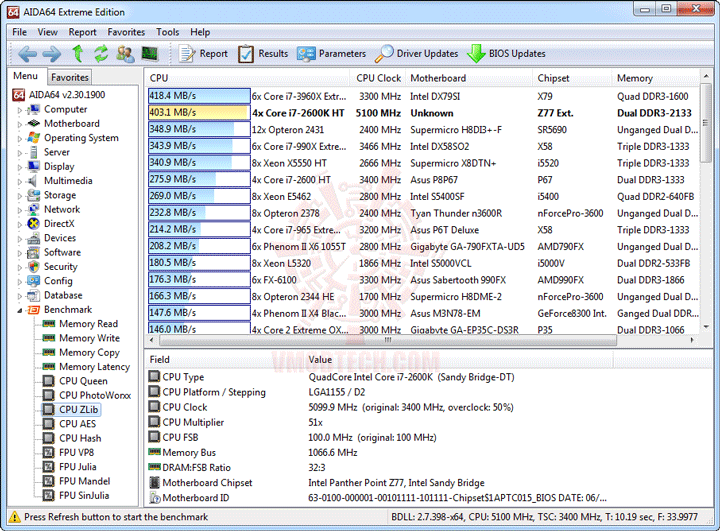Open the Tools menu
Screen dimensions: 720x531
[x=168, y=32]
